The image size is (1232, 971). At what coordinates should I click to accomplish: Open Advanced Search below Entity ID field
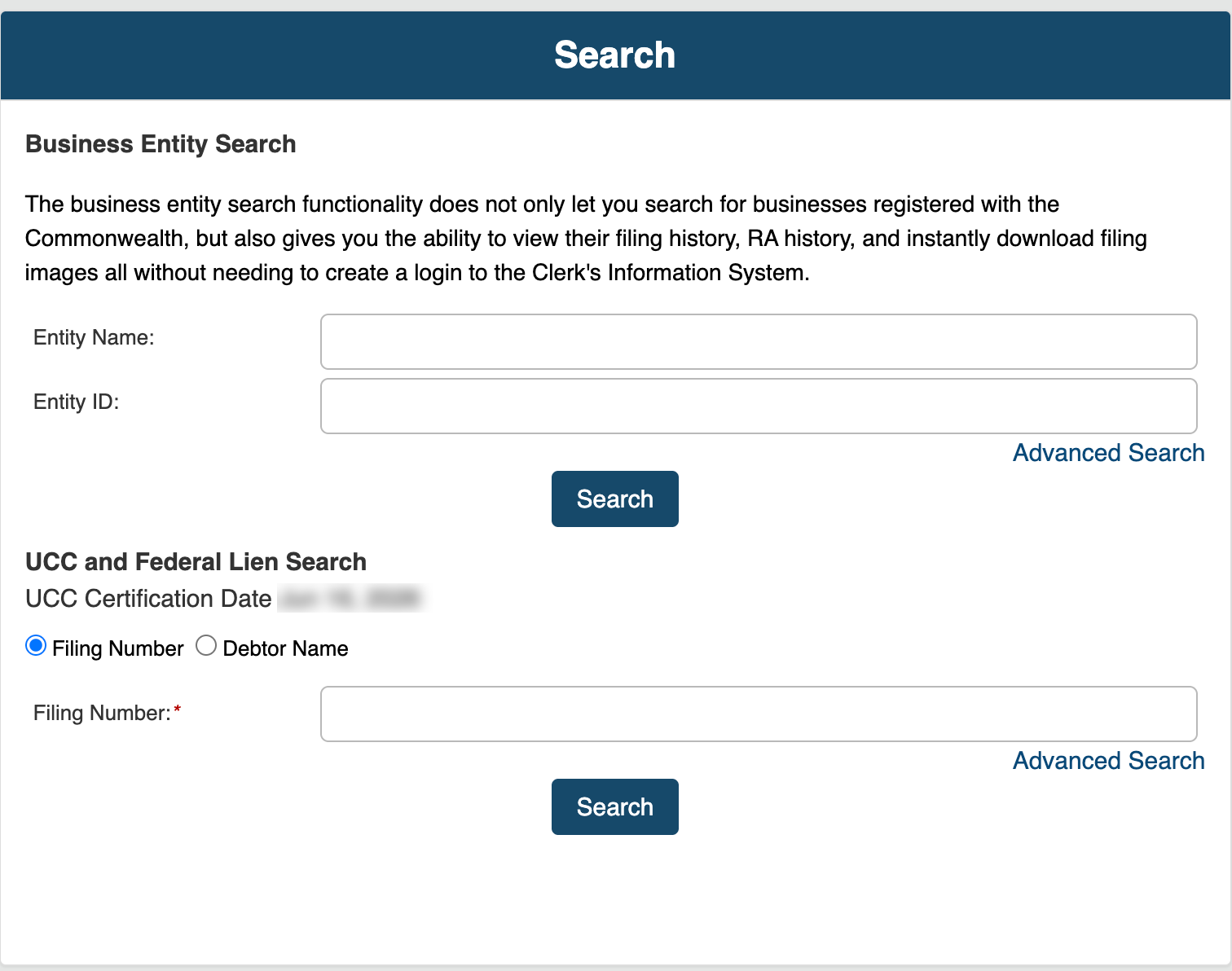(1108, 453)
